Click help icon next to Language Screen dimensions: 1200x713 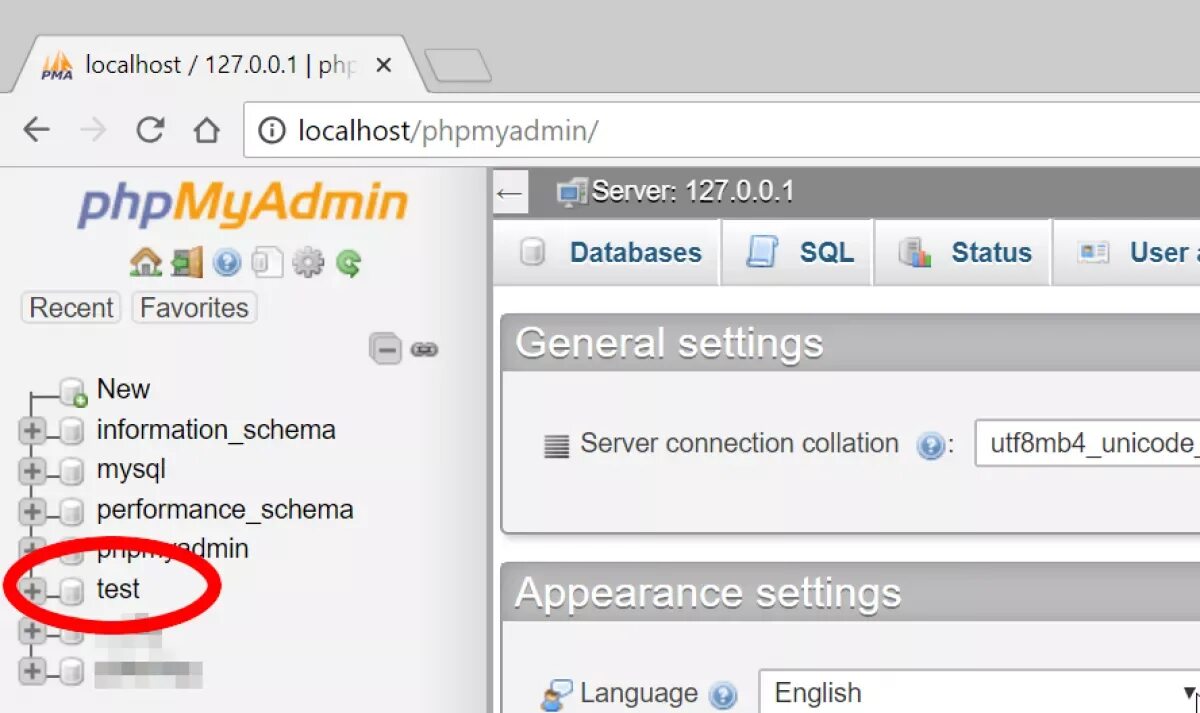(x=722, y=695)
